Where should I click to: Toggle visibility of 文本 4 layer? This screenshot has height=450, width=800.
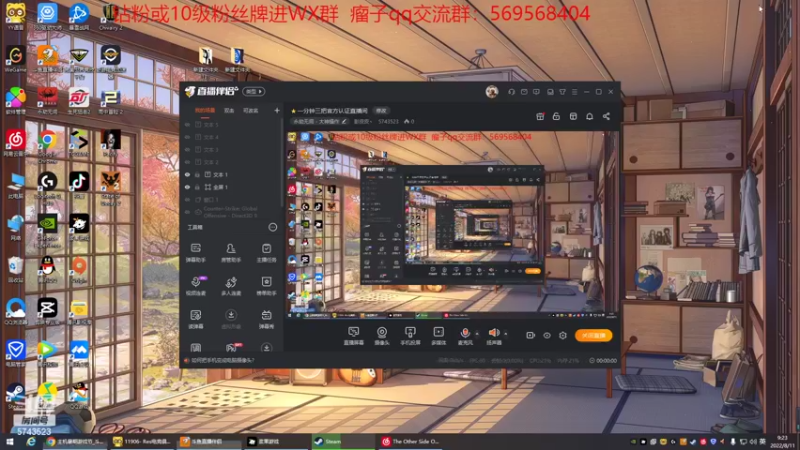pos(187,137)
